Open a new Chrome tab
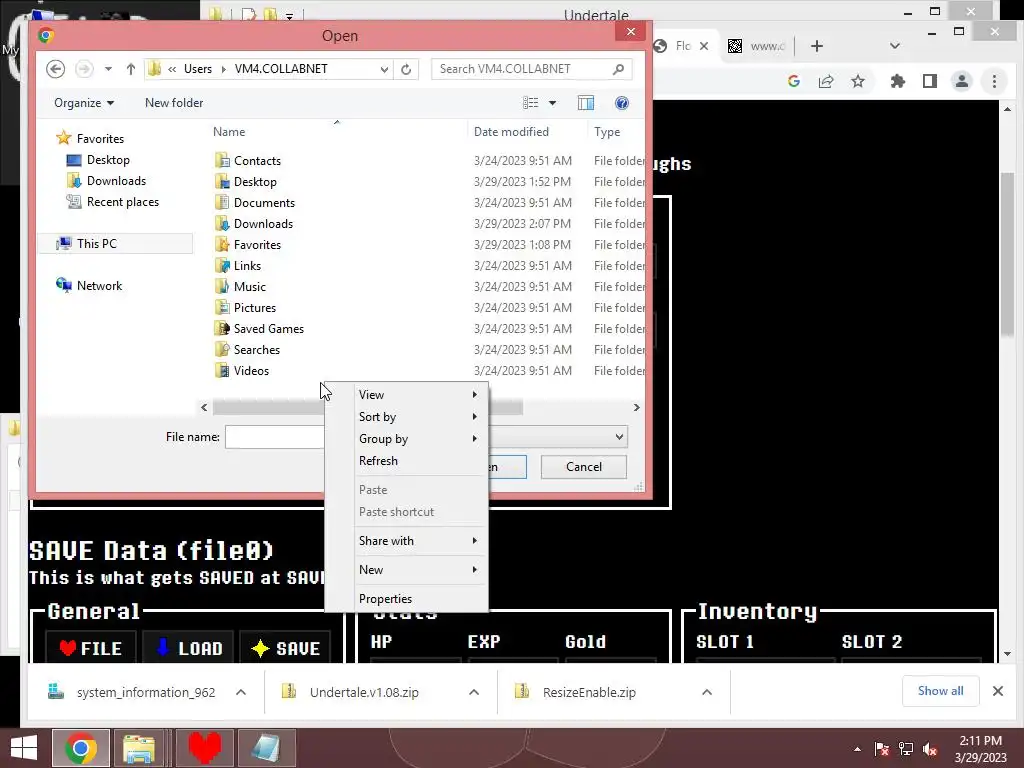 tap(816, 46)
